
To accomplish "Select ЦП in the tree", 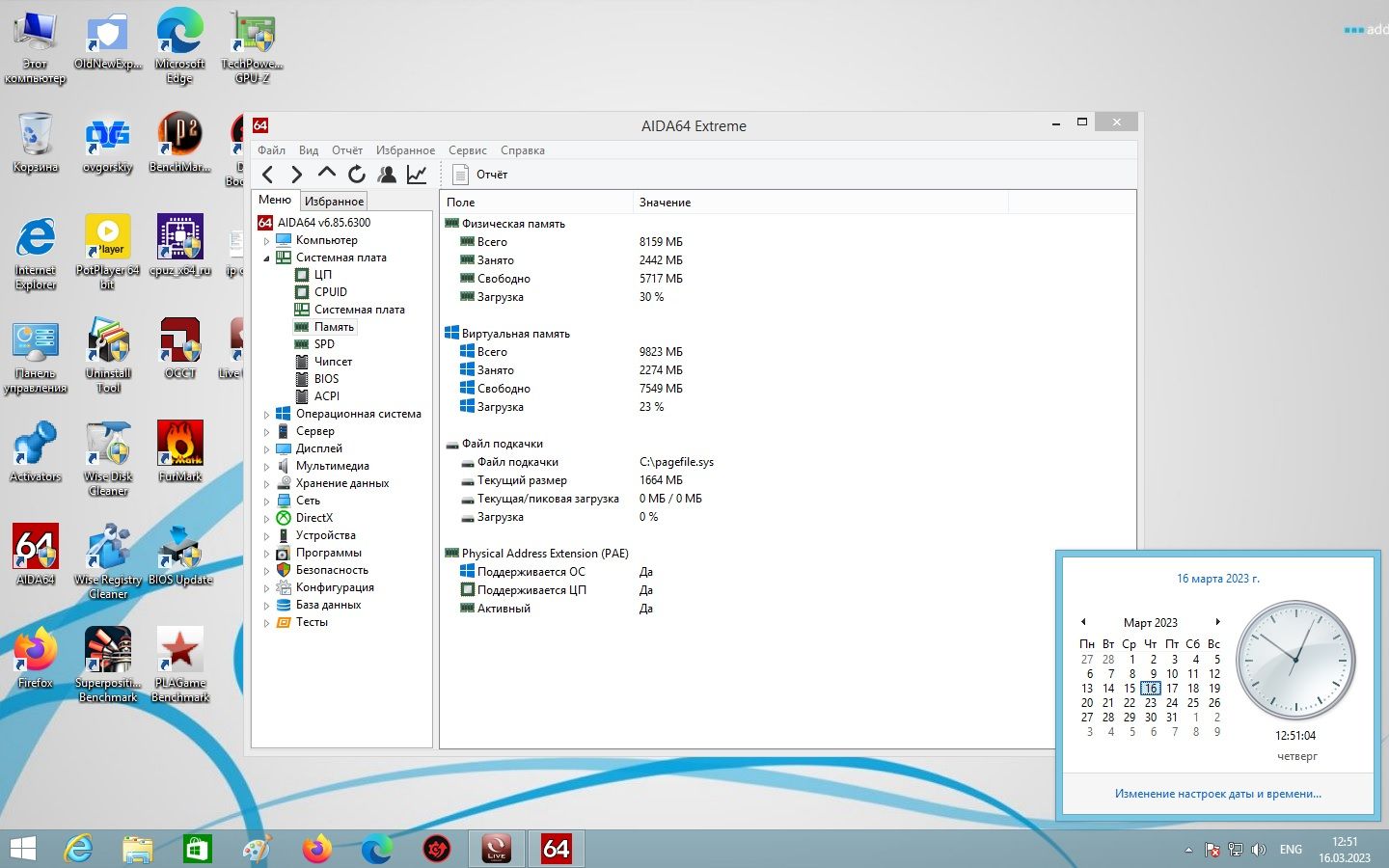I will pyautogui.click(x=322, y=275).
